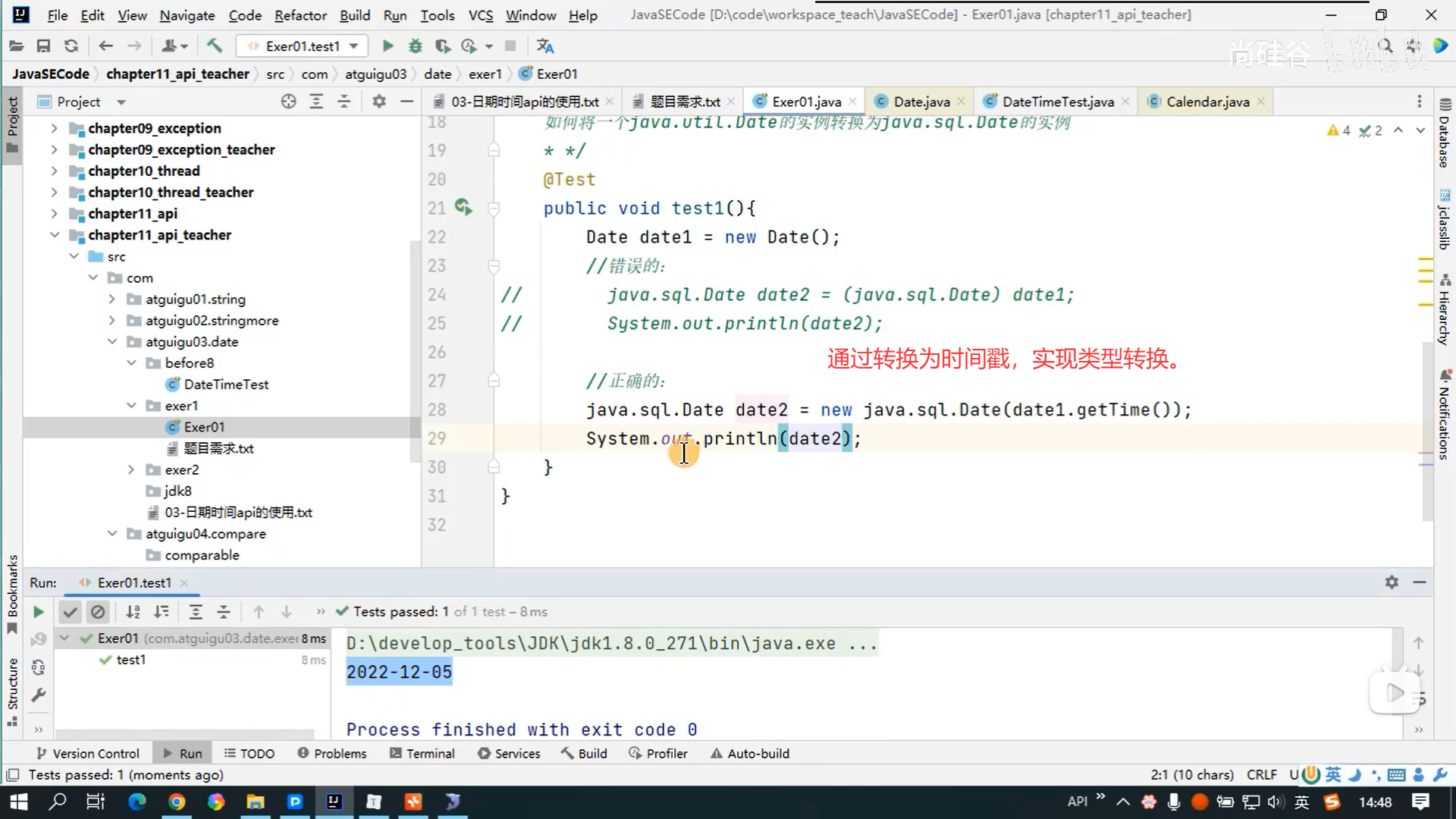This screenshot has width=1456, height=819.
Task: Click the Translate icon in the toolbar
Action: click(x=545, y=46)
